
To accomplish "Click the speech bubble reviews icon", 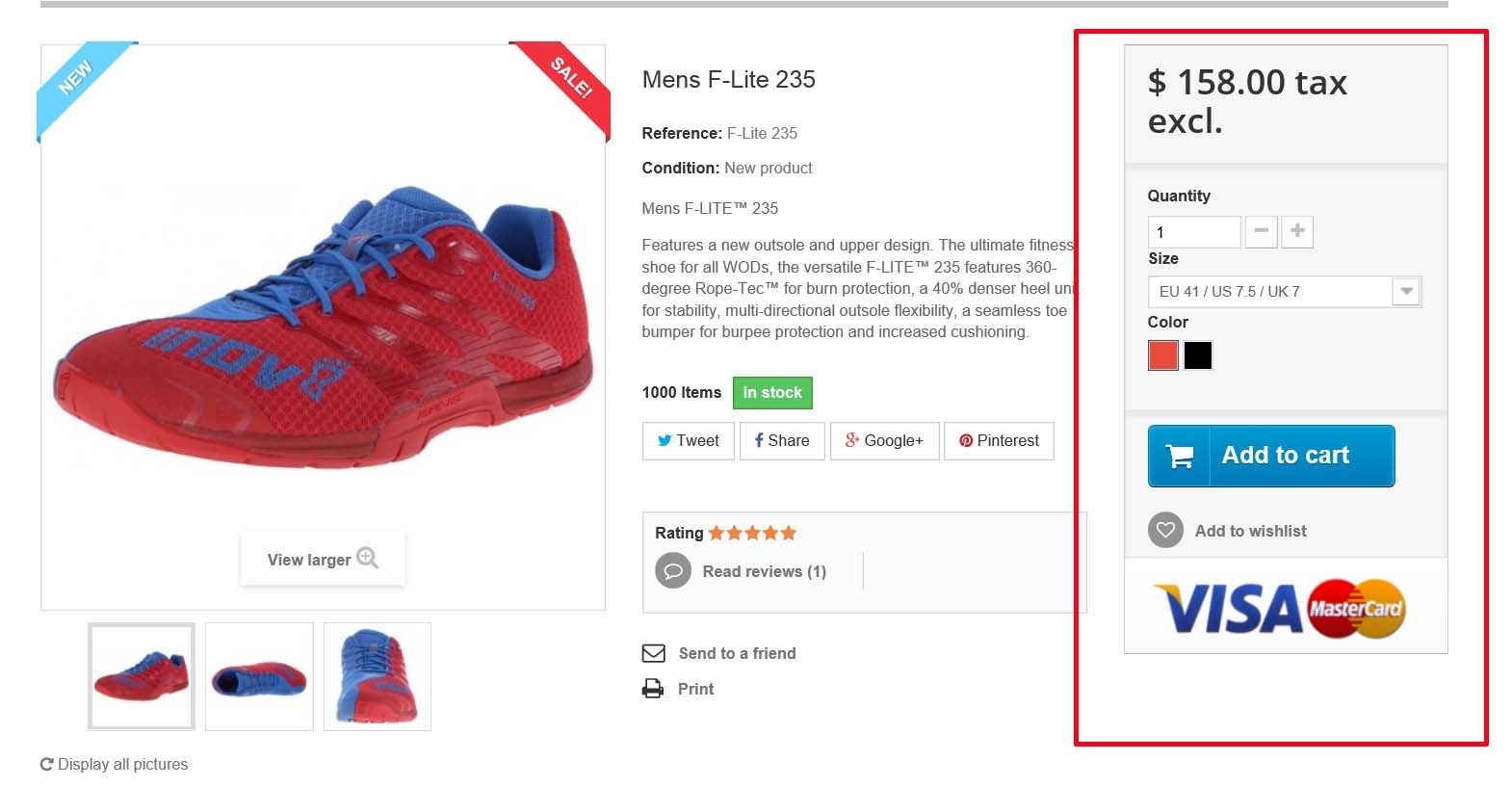I will pos(673,570).
